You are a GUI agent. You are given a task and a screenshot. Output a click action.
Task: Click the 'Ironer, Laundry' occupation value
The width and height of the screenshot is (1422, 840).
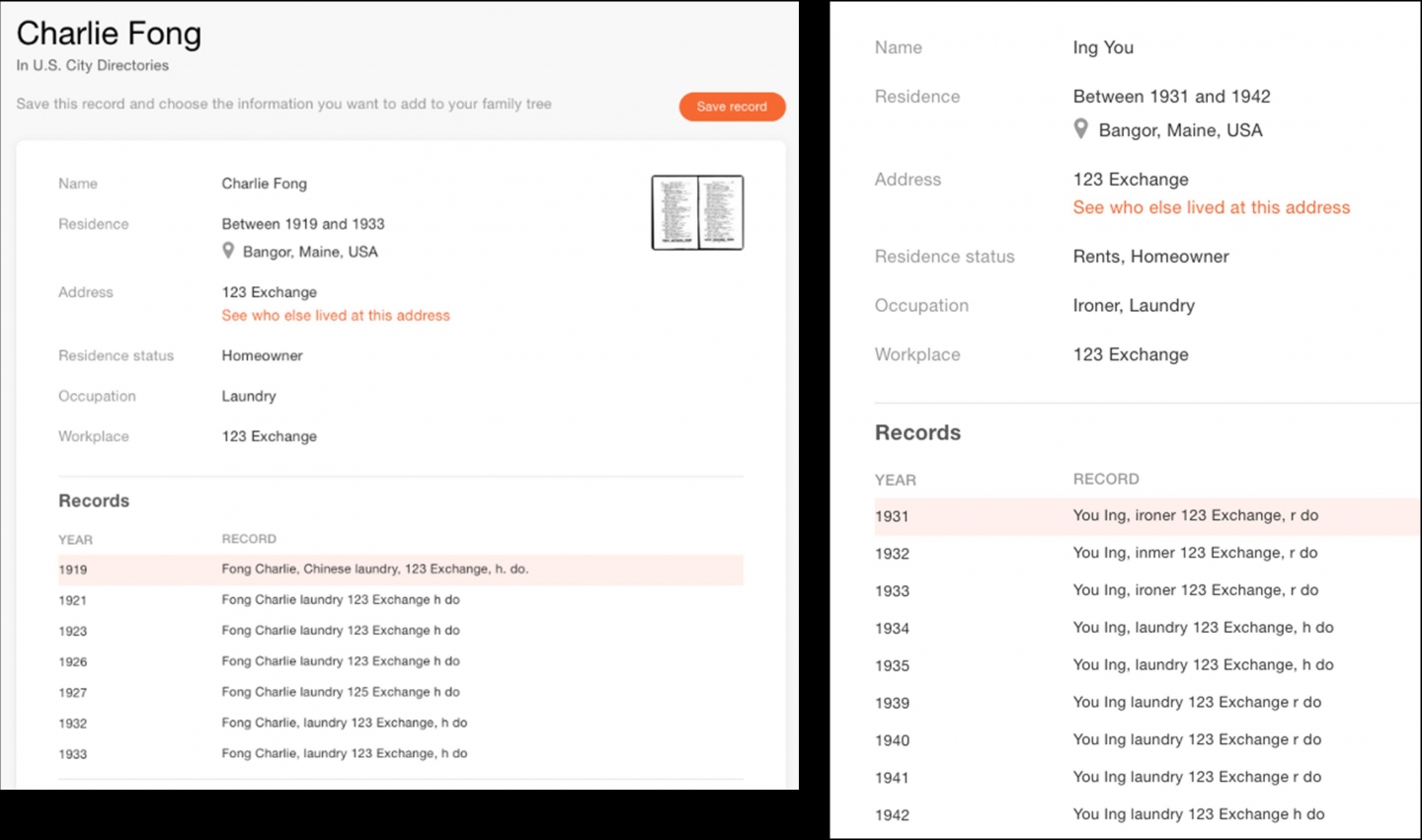coord(1134,306)
